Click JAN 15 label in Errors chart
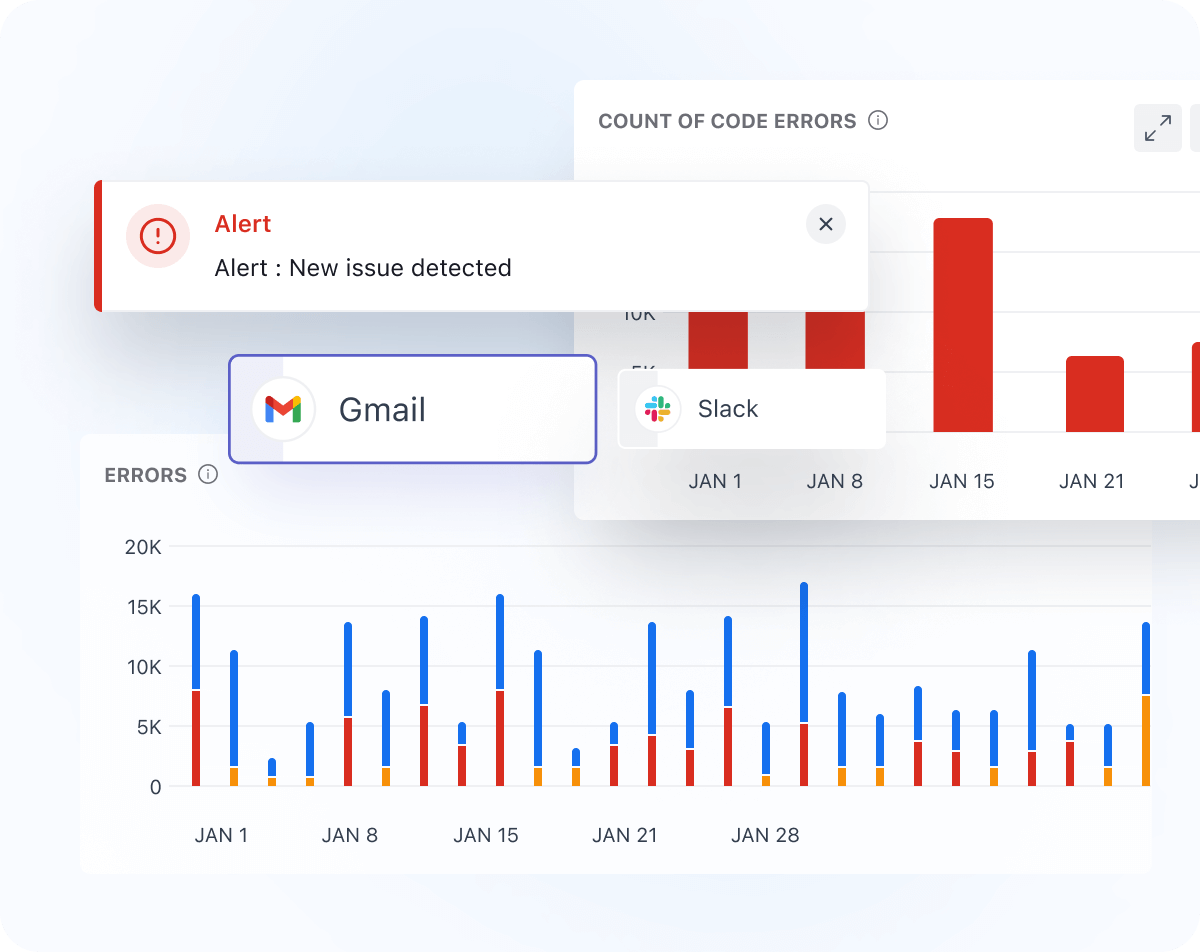Viewport: 1200px width, 952px height. click(x=486, y=835)
